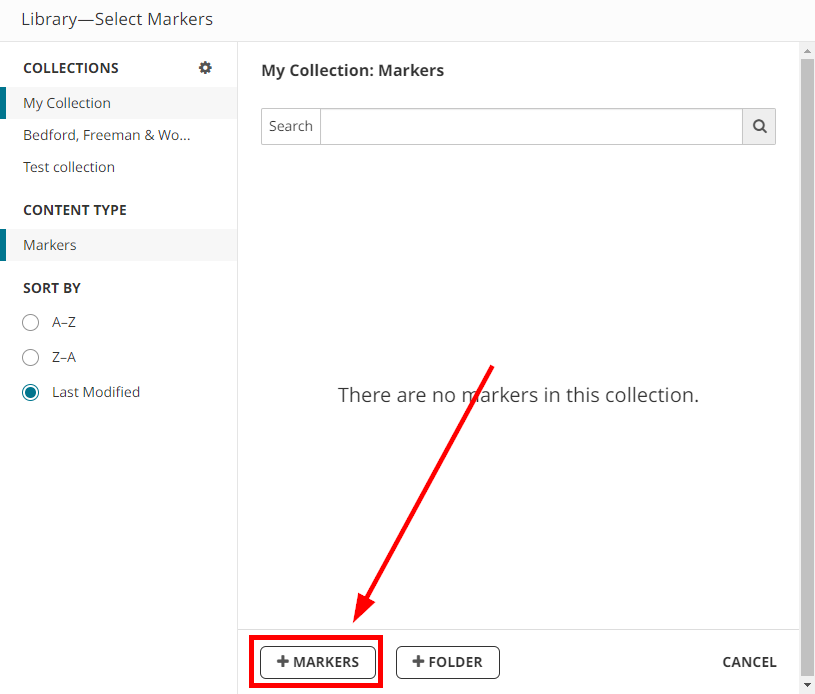This screenshot has height=694, width=815.
Task: Cancel the Select Markers dialog
Action: (x=749, y=662)
